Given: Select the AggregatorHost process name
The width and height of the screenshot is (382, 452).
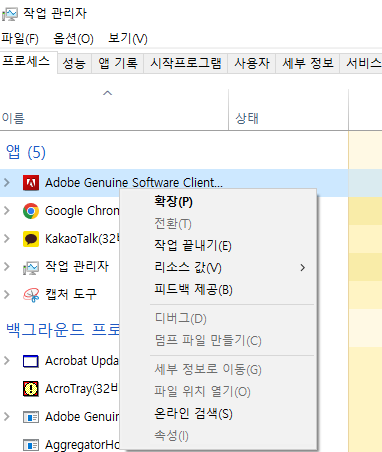Looking at the screenshot, I should tap(82, 445).
